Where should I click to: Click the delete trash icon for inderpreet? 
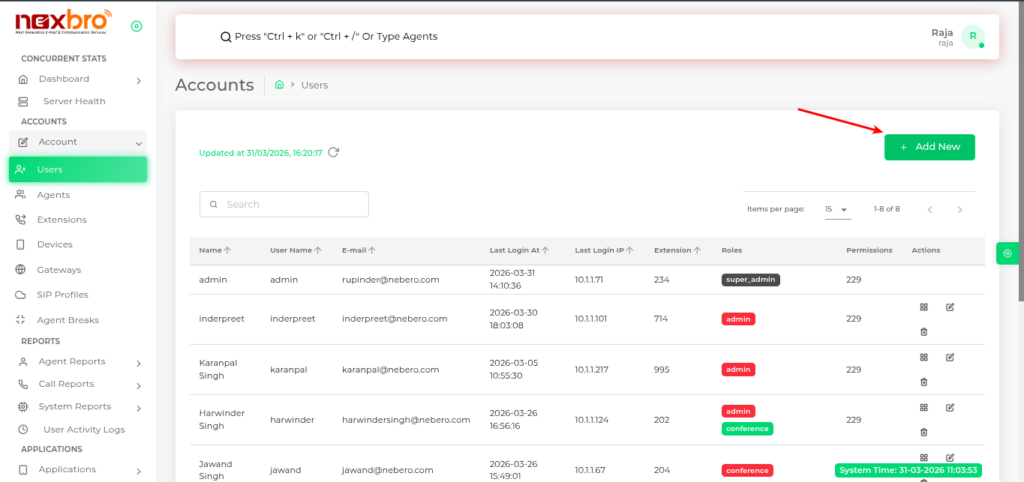tap(923, 331)
